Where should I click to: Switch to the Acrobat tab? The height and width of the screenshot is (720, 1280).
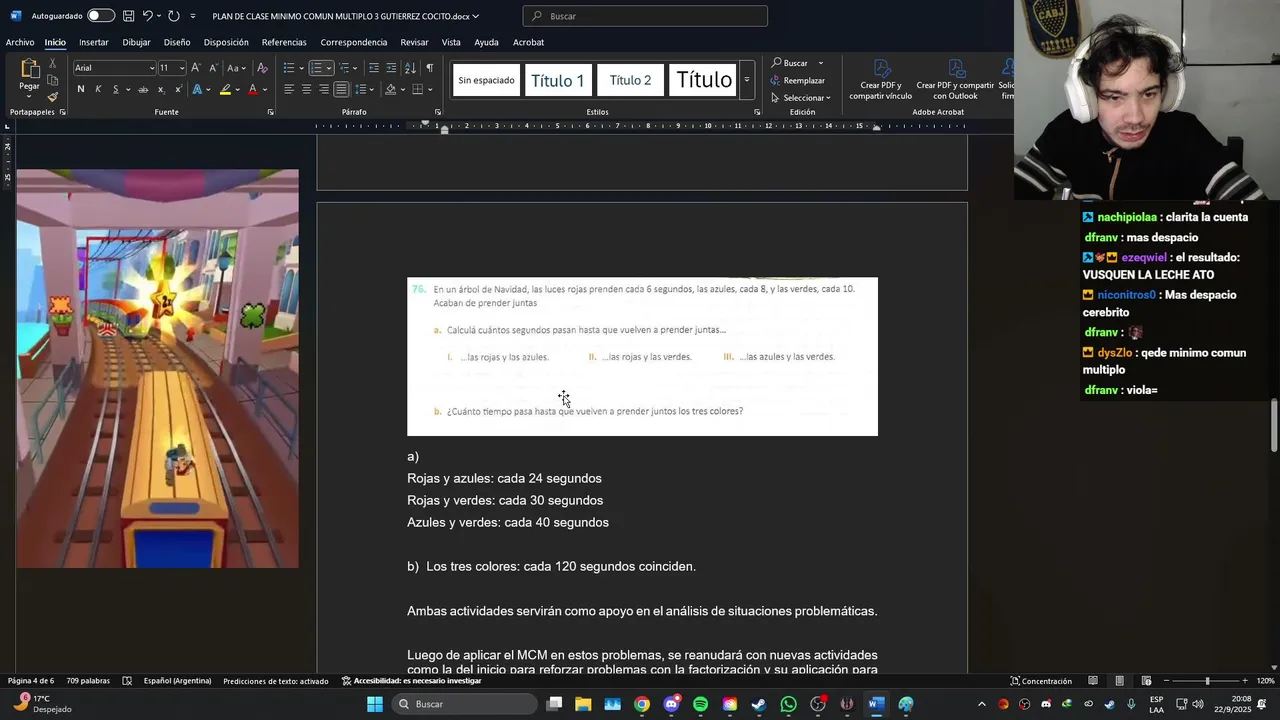528,42
